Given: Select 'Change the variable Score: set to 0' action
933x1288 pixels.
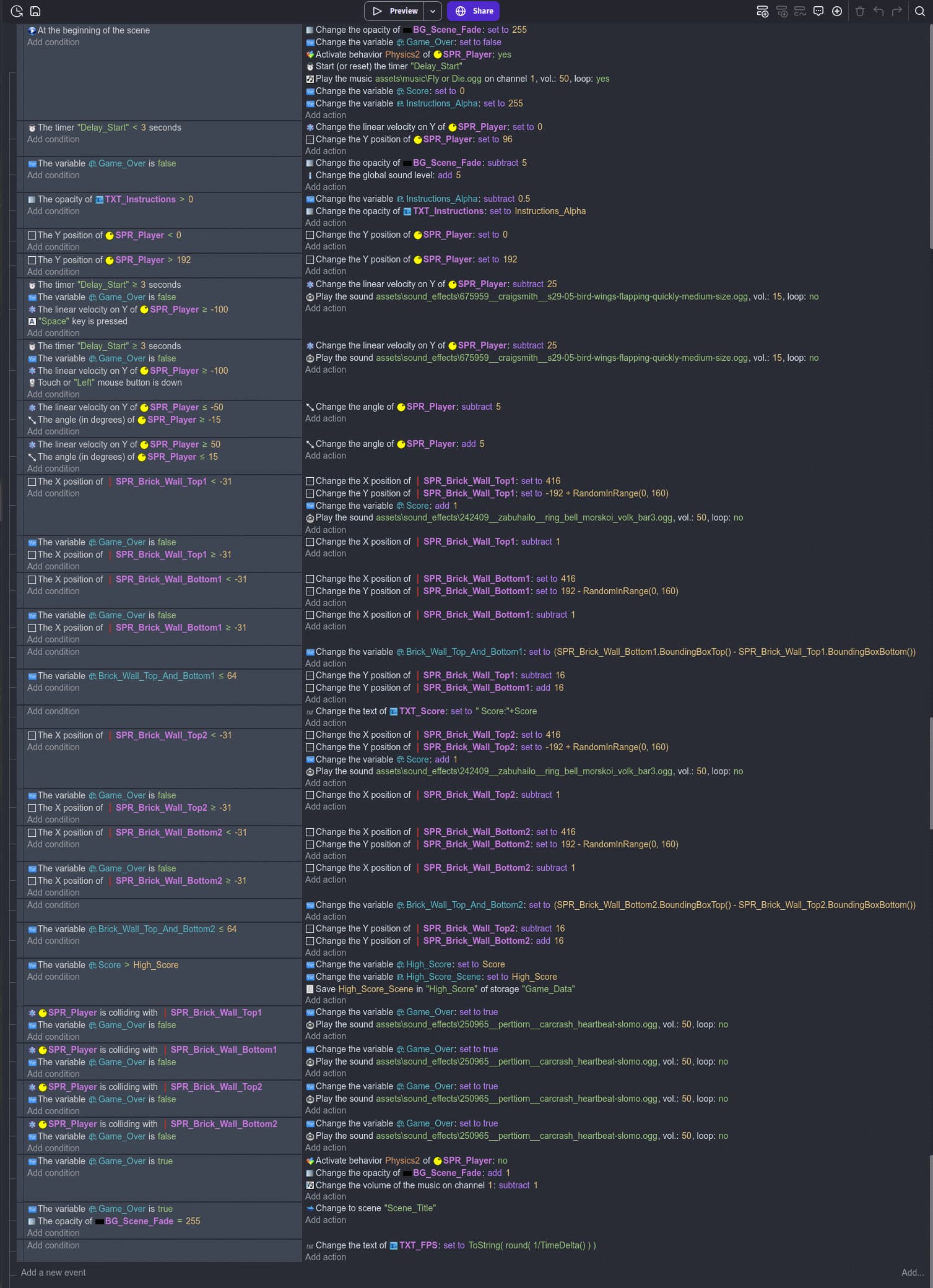Looking at the screenshot, I should point(385,92).
